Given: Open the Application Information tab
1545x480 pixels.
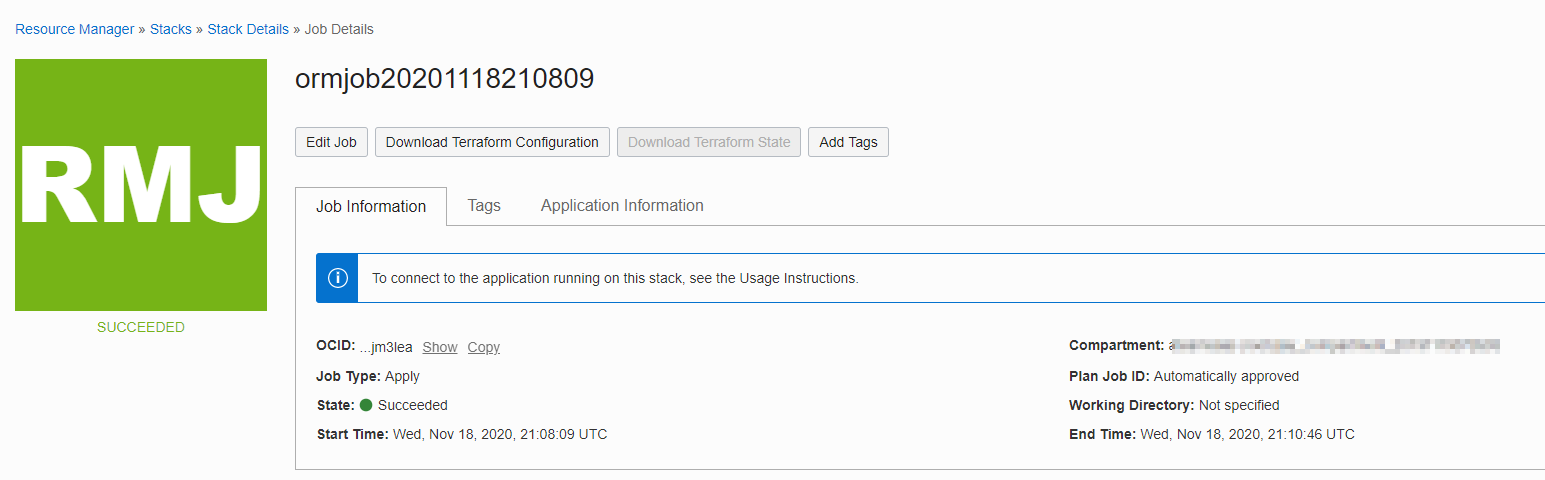Looking at the screenshot, I should click(622, 205).
